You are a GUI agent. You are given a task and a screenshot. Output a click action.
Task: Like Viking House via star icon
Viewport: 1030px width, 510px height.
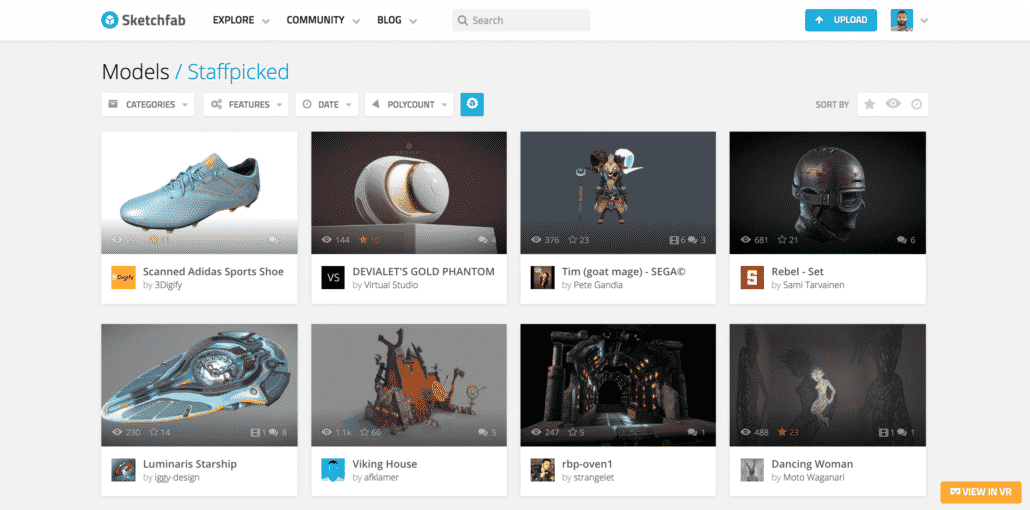click(x=363, y=432)
